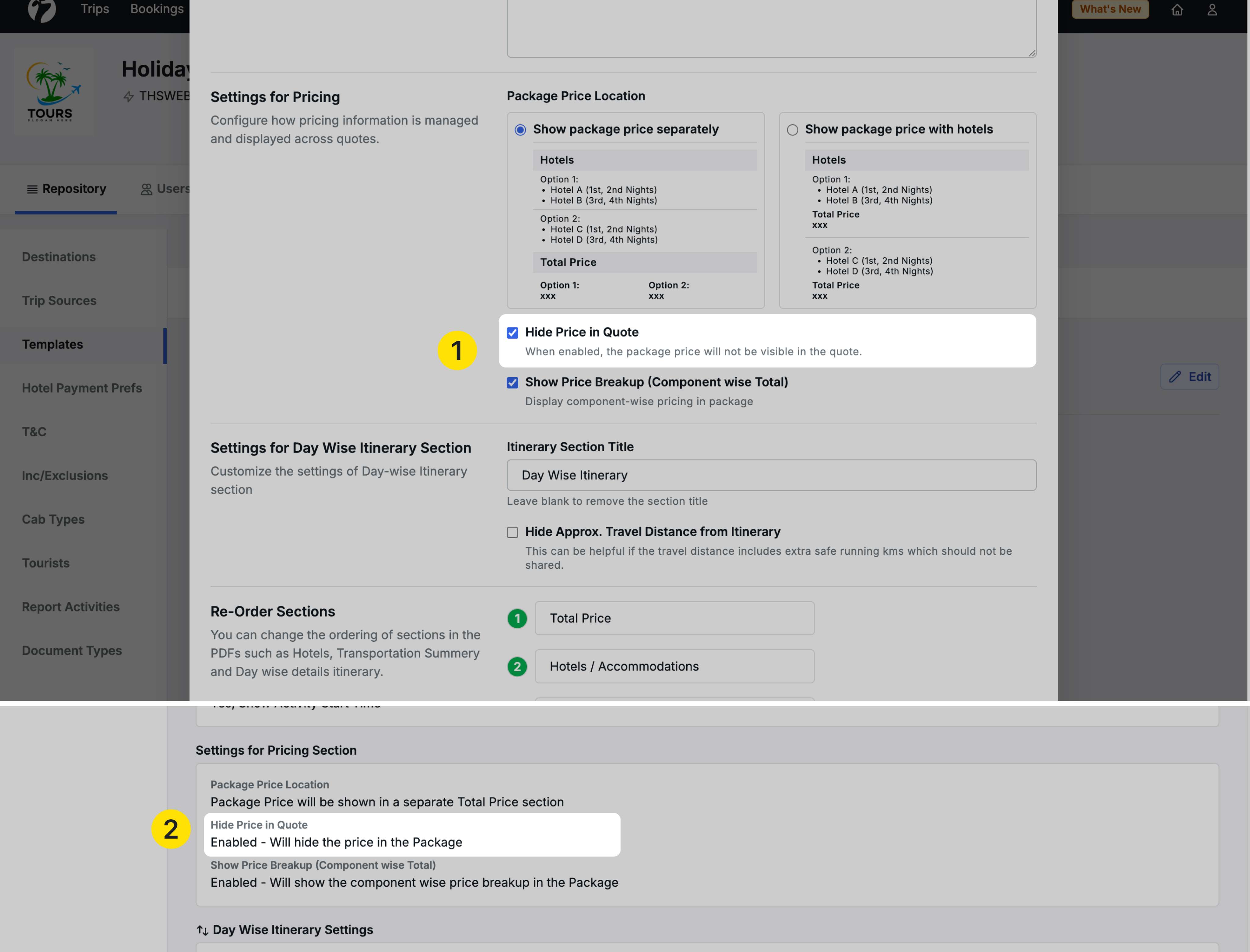The height and width of the screenshot is (952, 1250).
Task: Open the user profile icon
Action: [x=1212, y=10]
